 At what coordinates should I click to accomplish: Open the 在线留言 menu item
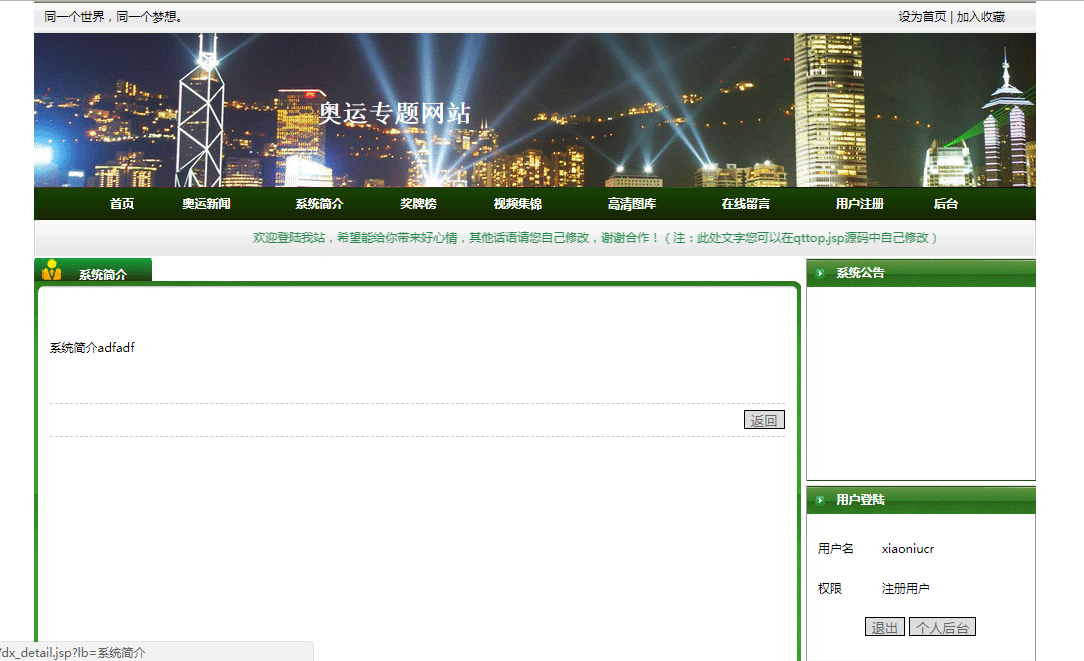[745, 204]
